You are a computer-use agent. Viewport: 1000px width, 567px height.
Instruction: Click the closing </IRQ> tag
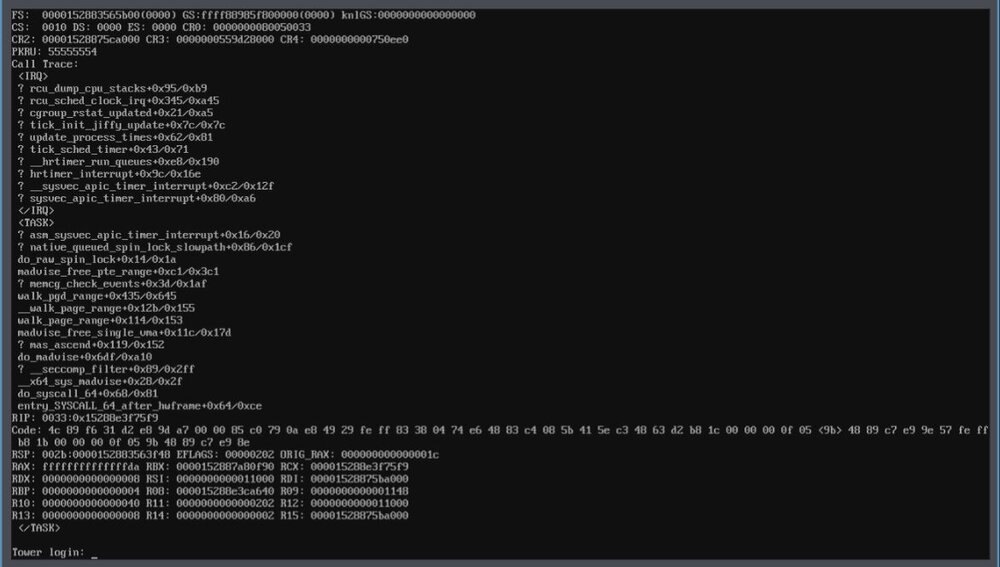(x=36, y=210)
